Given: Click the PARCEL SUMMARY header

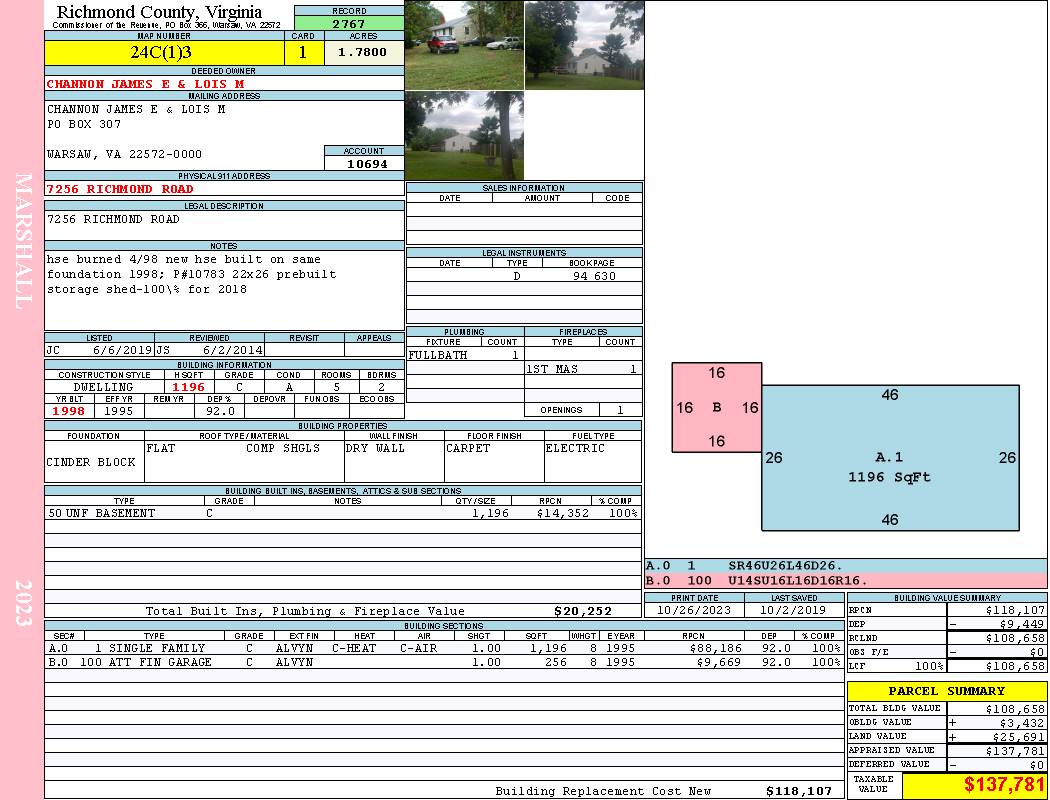Looking at the screenshot, I should point(947,691).
